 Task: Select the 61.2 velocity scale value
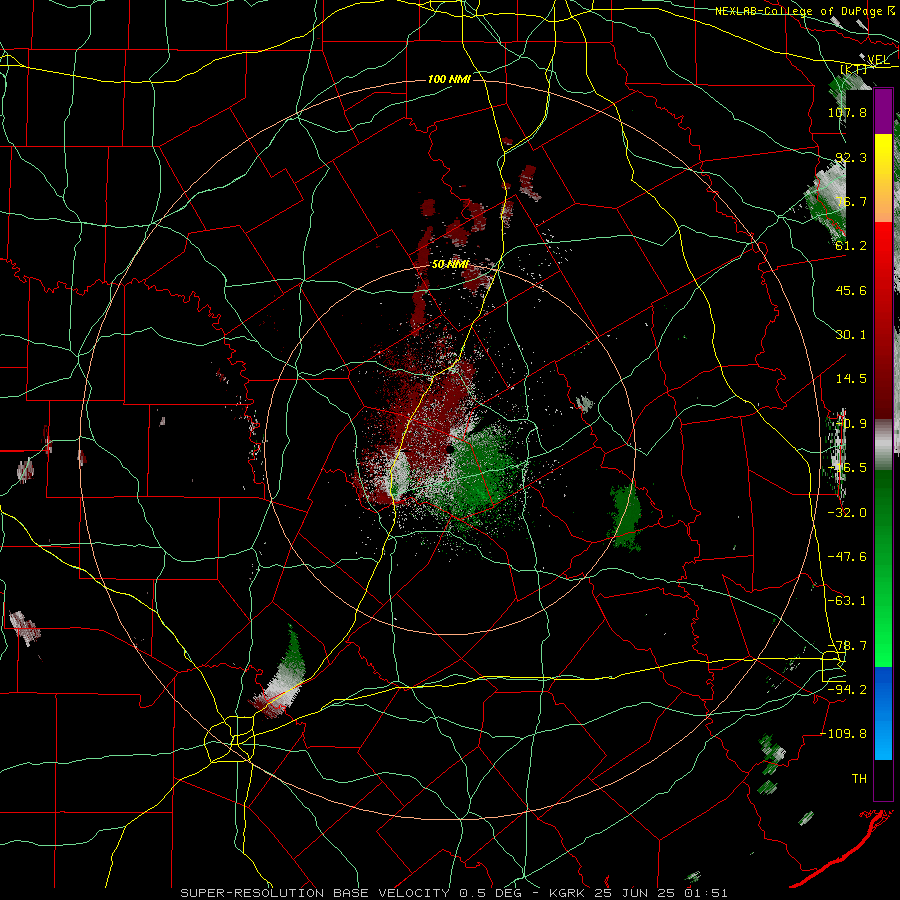click(851, 246)
